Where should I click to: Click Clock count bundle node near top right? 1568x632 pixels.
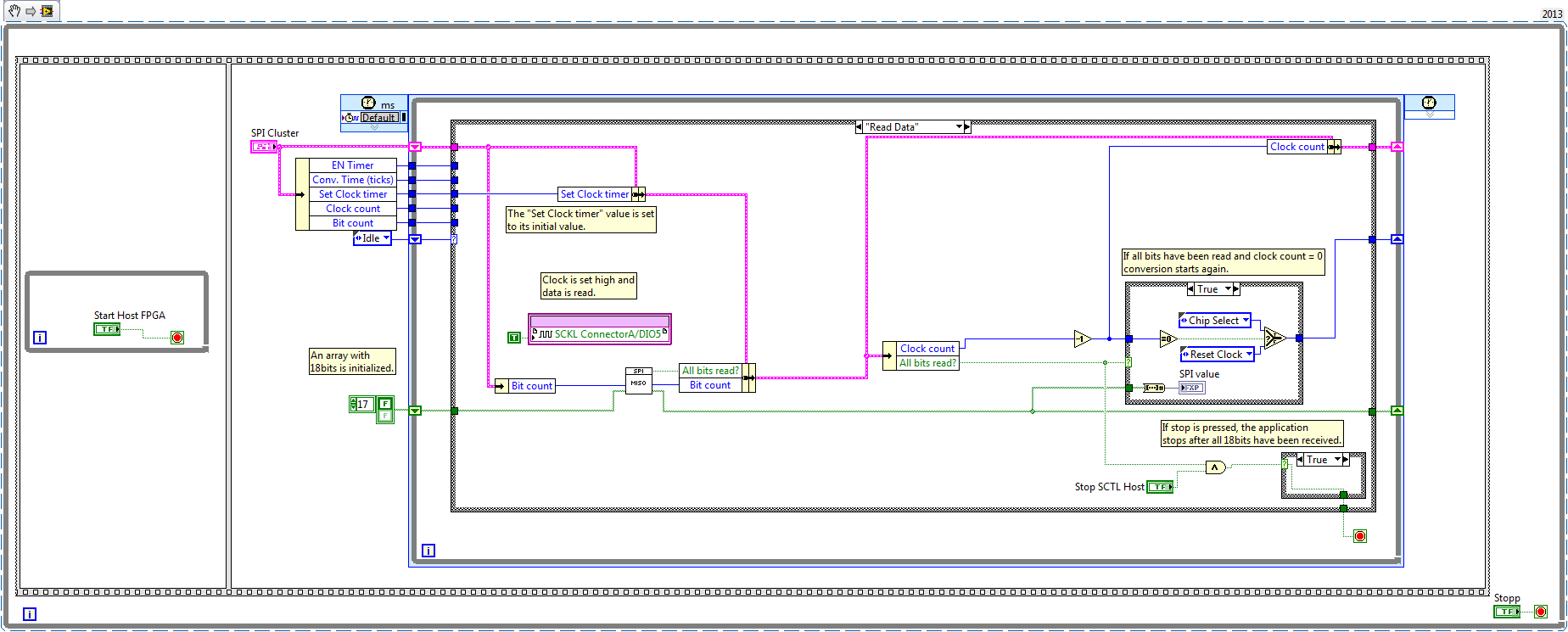(x=1304, y=147)
